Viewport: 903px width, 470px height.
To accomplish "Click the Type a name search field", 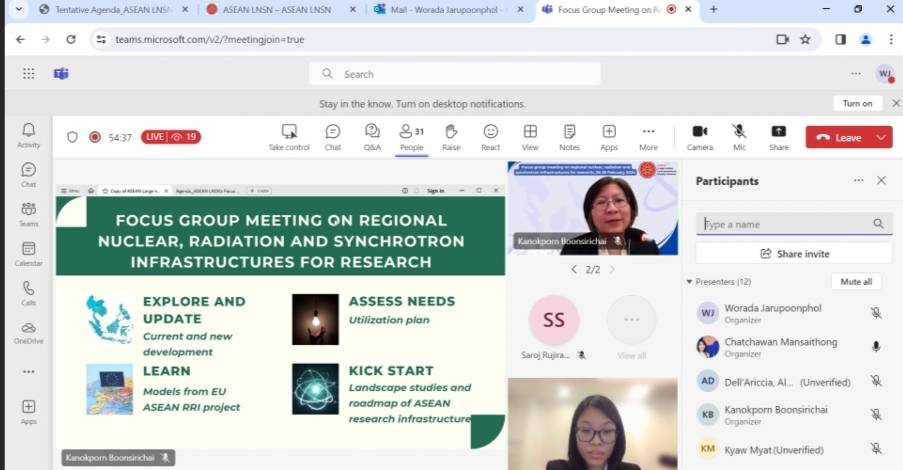I will 785,224.
